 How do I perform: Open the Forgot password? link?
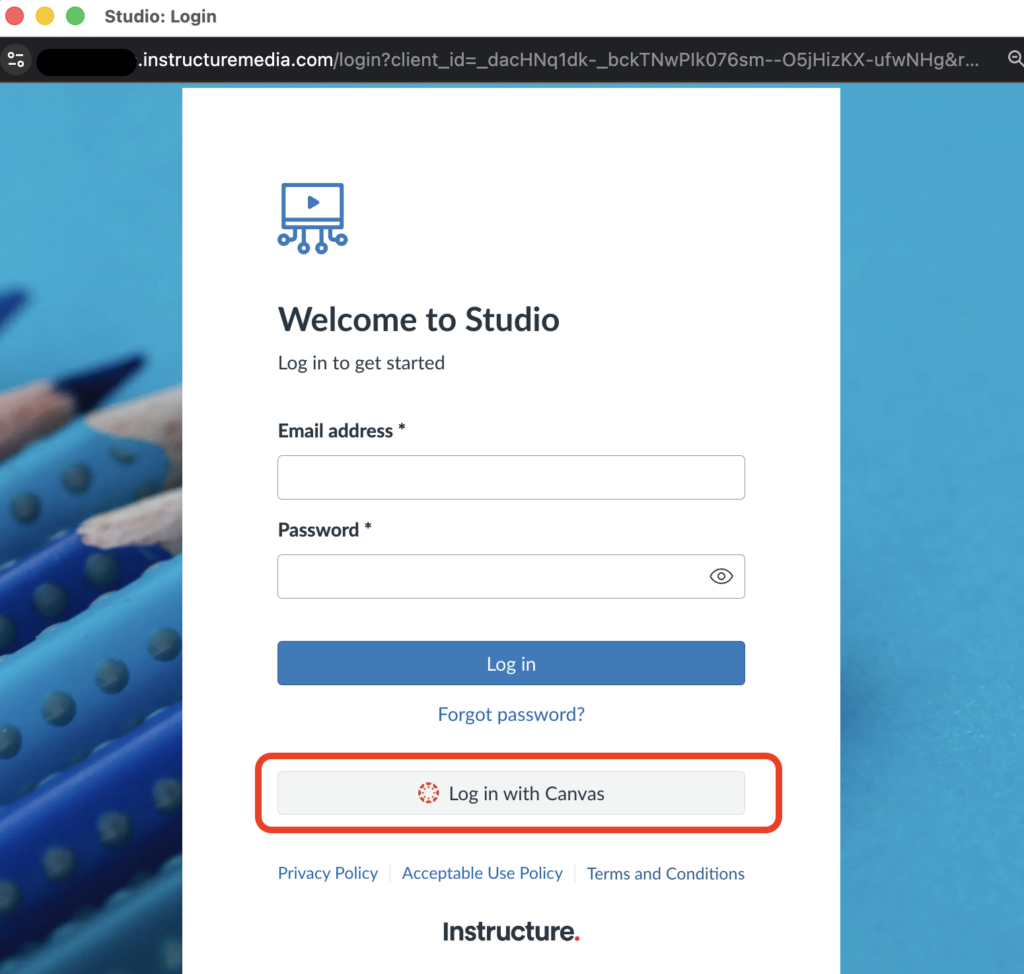511,714
